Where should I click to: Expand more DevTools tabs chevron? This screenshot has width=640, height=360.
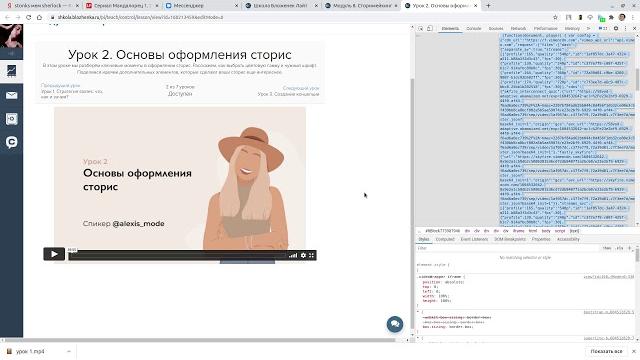tap(588, 29)
